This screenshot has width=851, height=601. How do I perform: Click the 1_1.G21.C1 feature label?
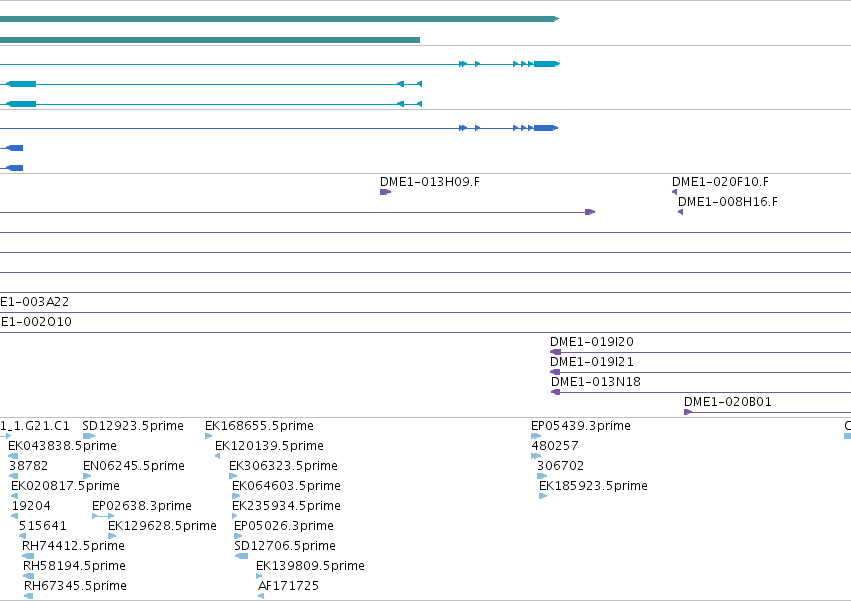(x=35, y=426)
